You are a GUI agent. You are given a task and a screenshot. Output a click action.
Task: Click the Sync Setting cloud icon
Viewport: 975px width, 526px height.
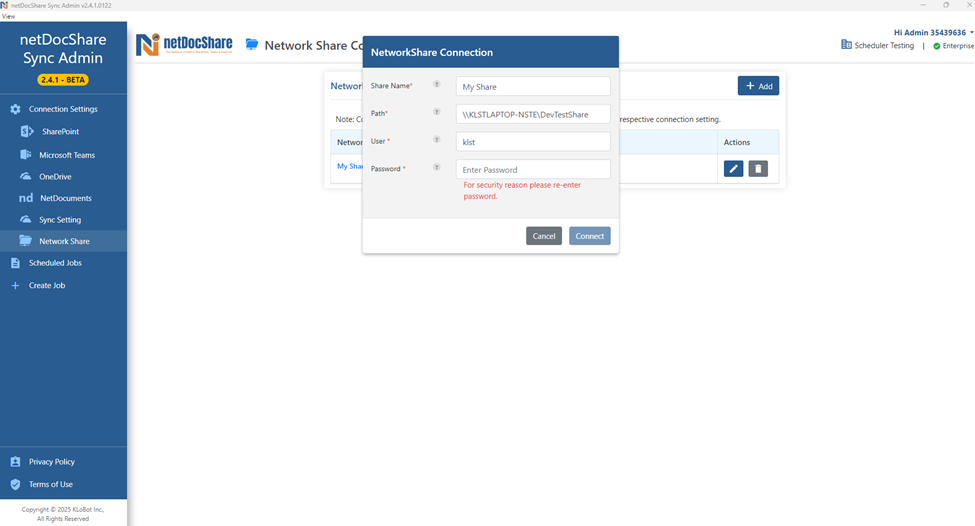25,219
